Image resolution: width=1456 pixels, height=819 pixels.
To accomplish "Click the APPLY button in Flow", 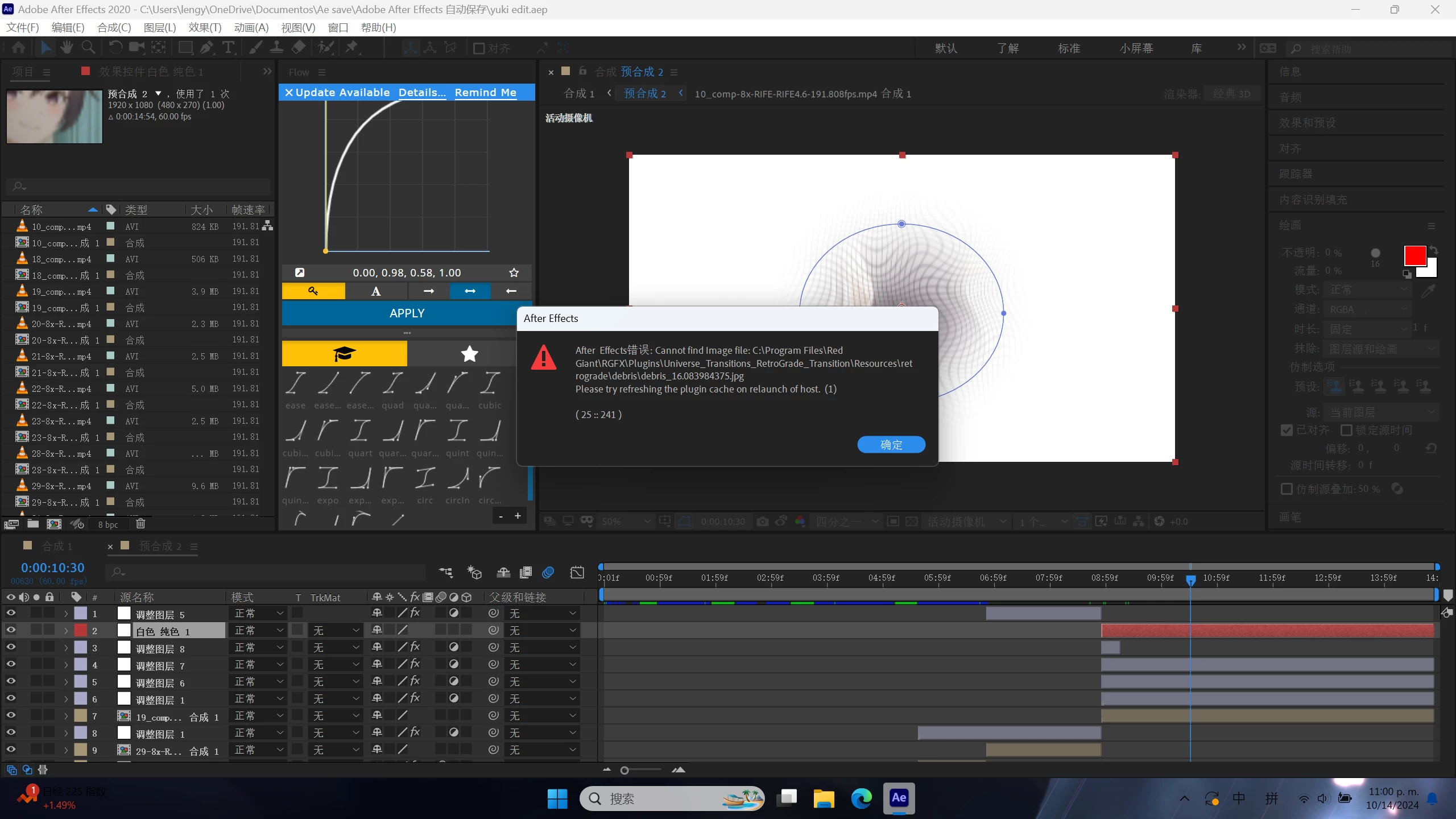I will point(407,313).
